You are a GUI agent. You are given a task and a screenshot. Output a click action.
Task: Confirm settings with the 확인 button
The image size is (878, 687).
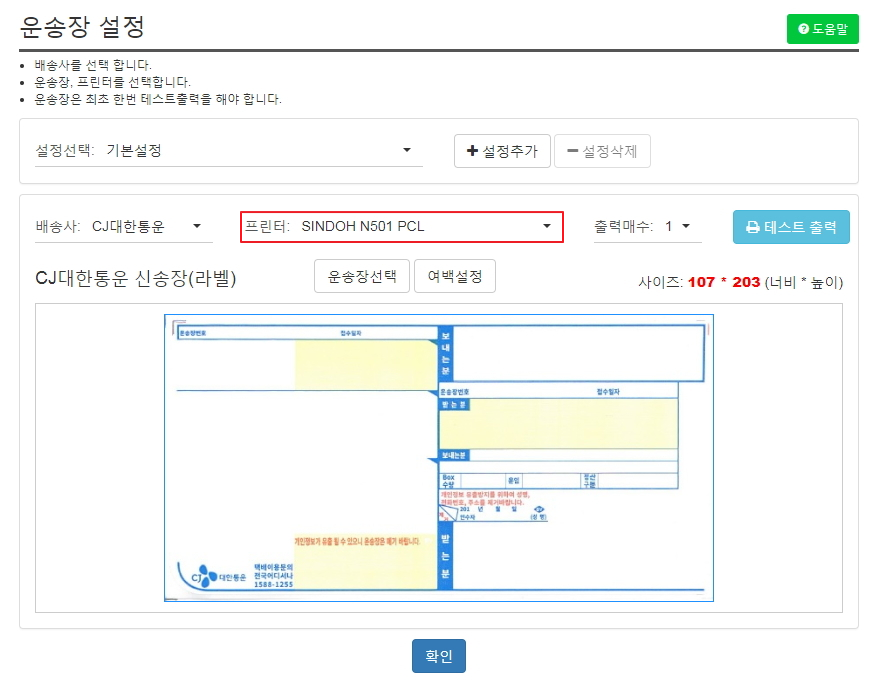[x=438, y=656]
